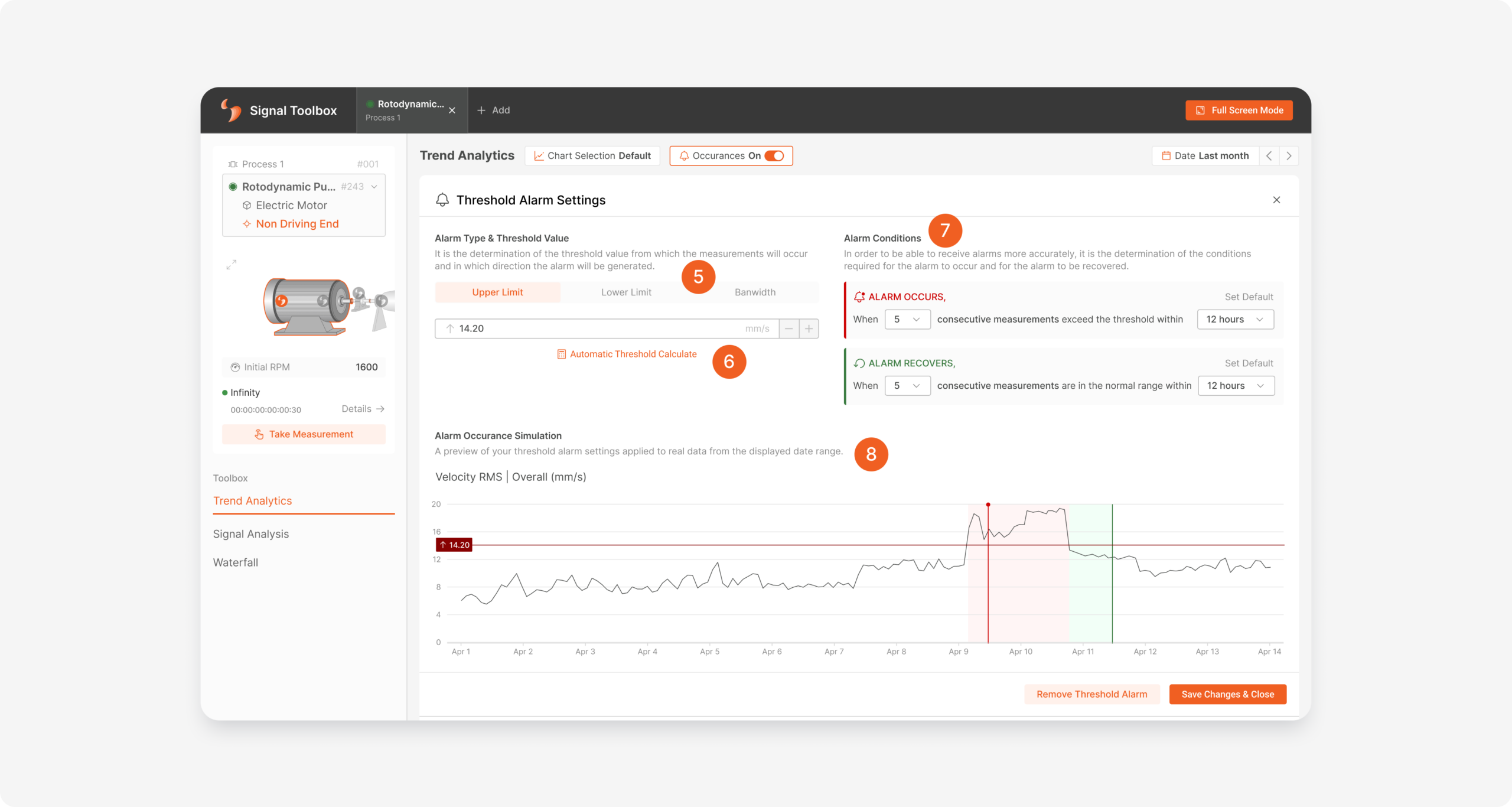Click the Full Screen Mode icon button

click(1200, 110)
